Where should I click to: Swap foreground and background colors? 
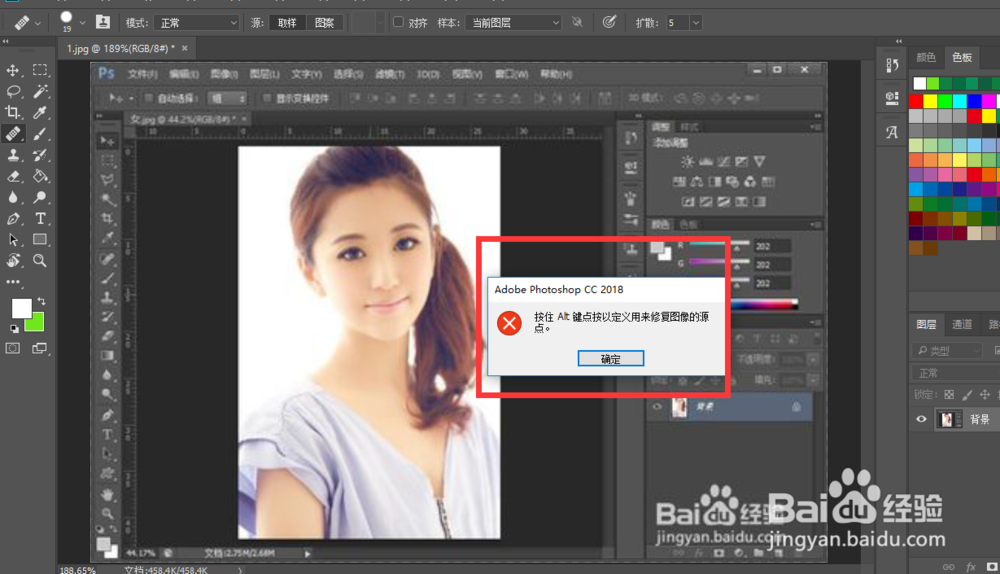(x=41, y=301)
